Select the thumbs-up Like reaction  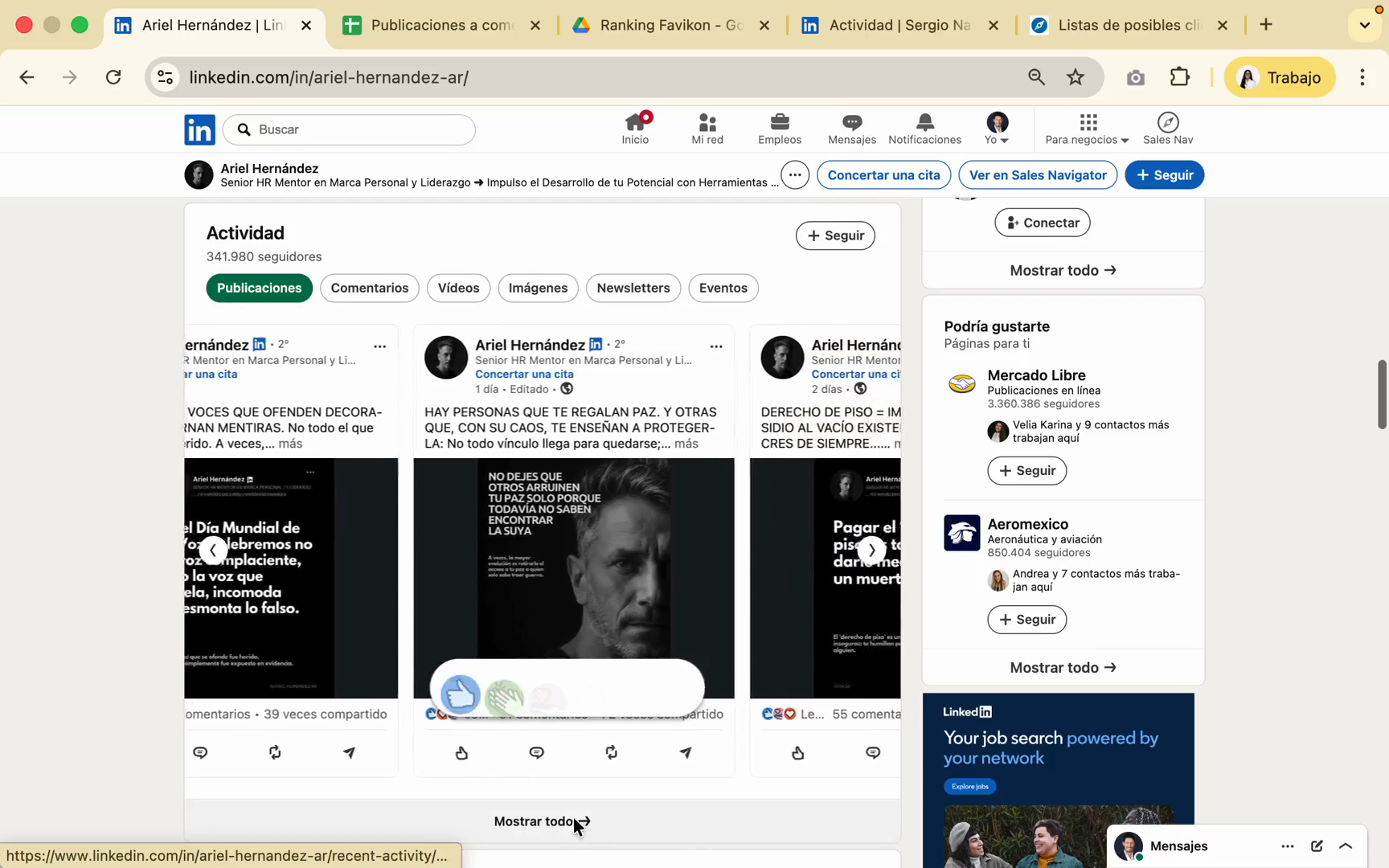pos(461,694)
